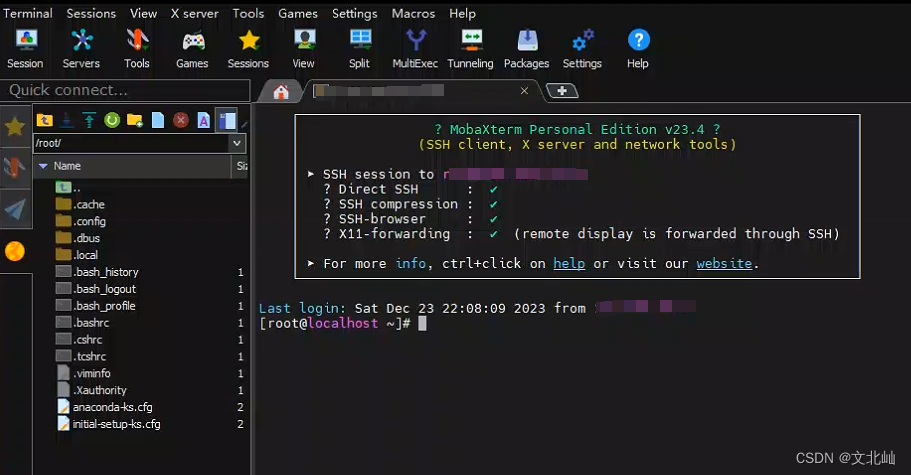Open the Servers toolbar icon
This screenshot has width=911, height=475.
(81, 49)
